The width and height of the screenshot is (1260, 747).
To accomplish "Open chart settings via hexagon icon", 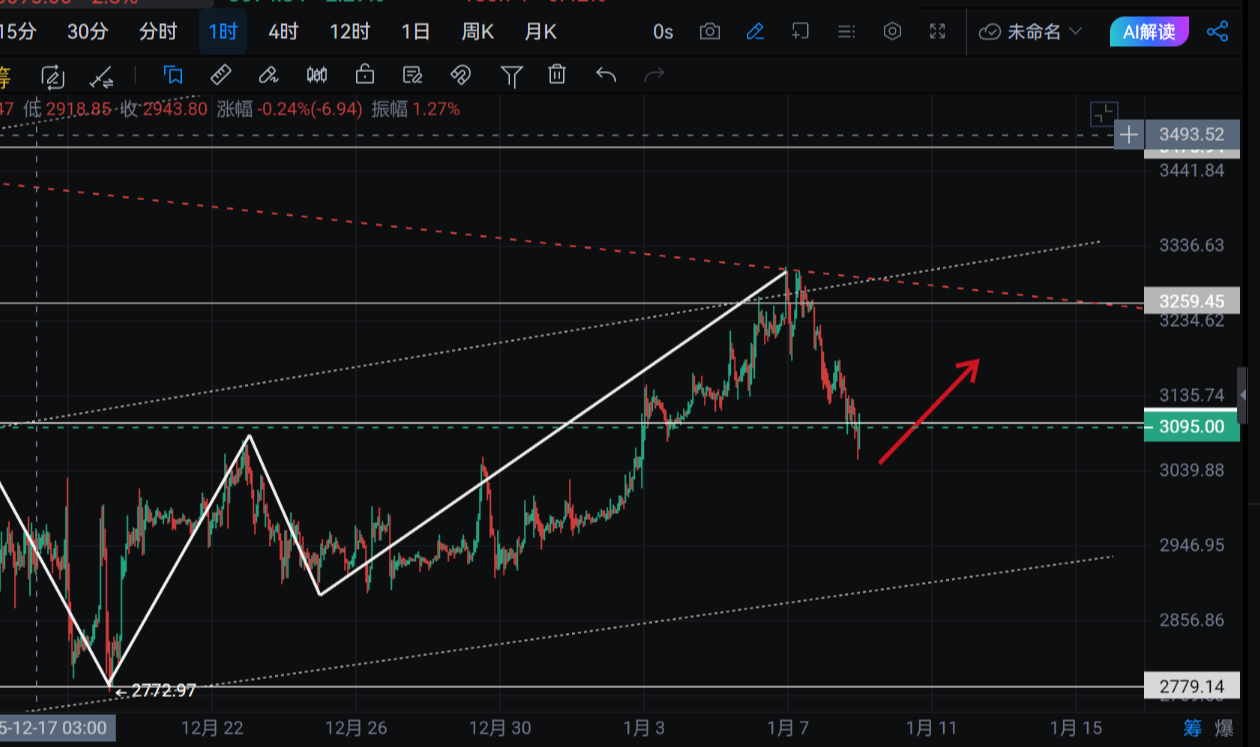I will tap(892, 32).
